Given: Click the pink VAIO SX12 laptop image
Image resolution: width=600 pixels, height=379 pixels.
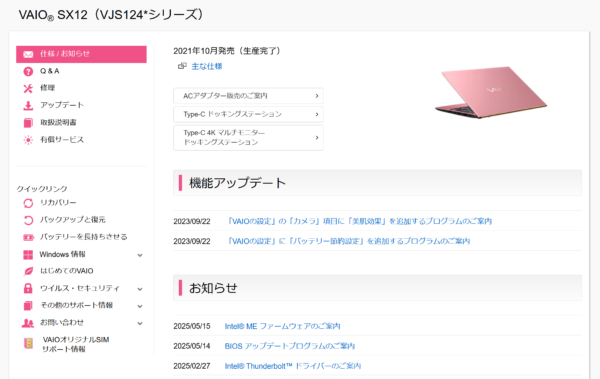Looking at the screenshot, I should click(491, 92).
